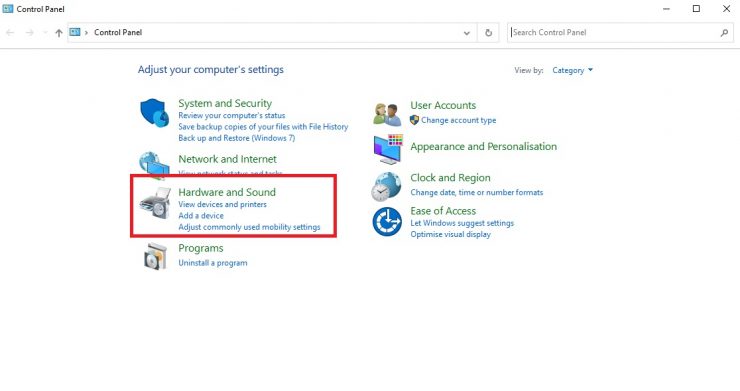Focus the Search Control Panel field
The height and width of the screenshot is (391, 740).
pos(614,33)
